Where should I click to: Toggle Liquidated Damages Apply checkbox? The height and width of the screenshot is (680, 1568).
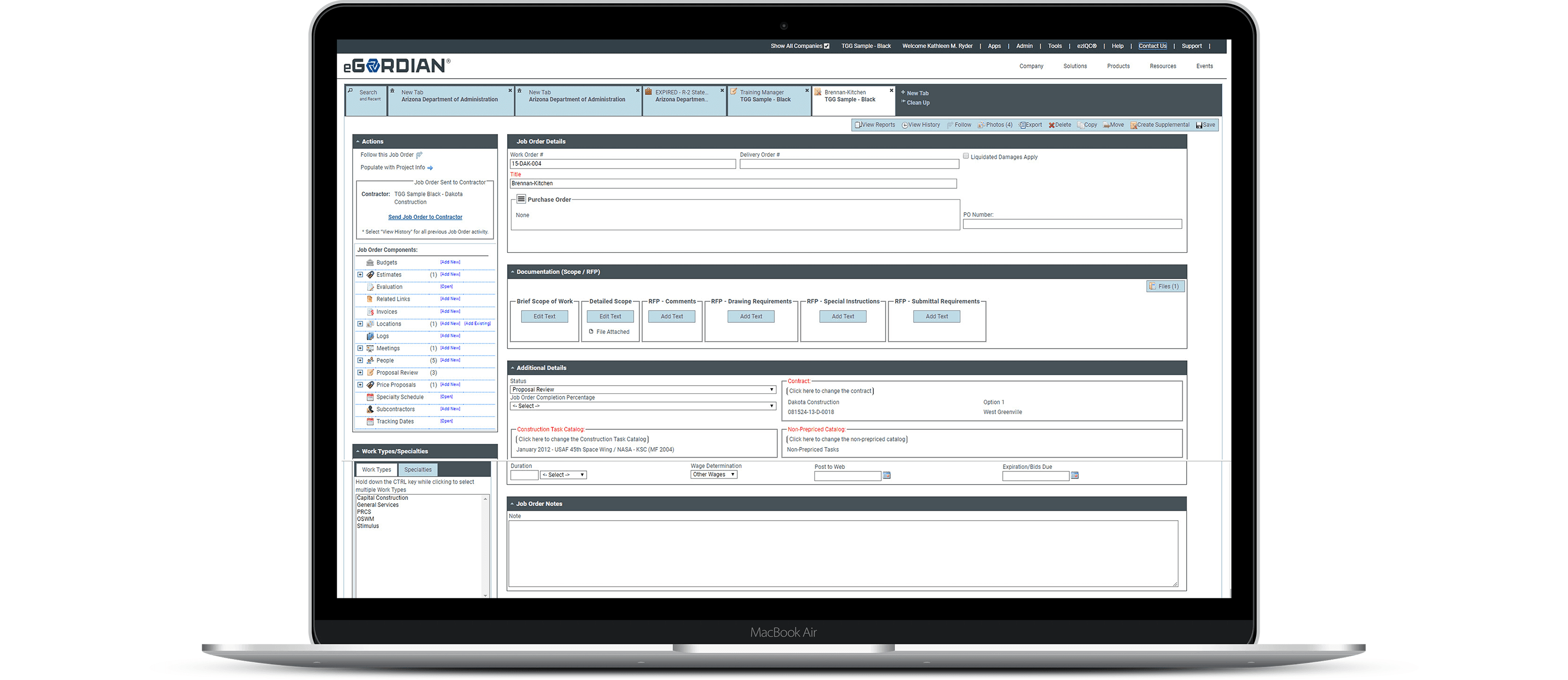point(966,156)
